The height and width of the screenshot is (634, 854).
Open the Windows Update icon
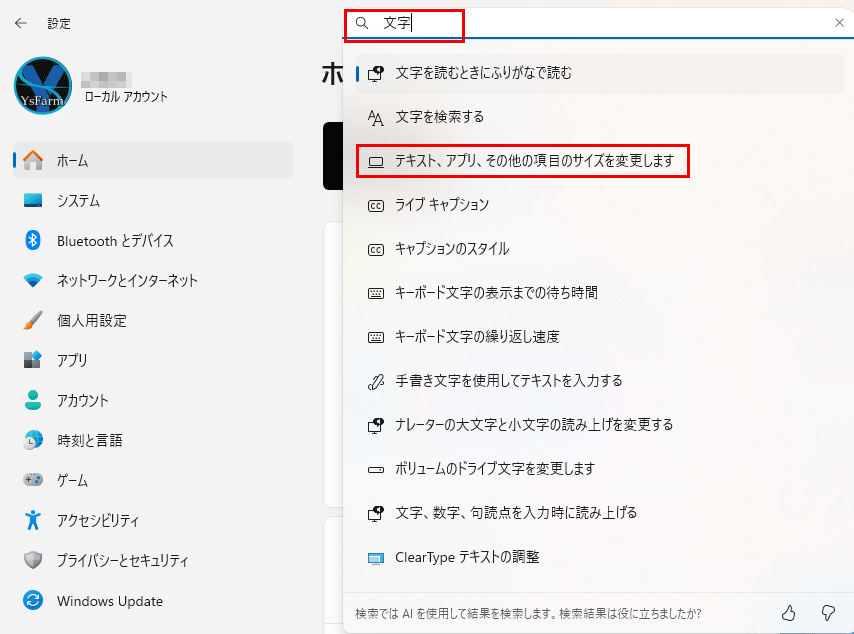click(33, 601)
